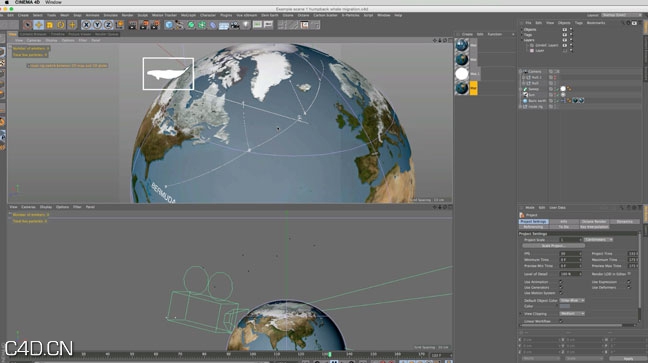
Task: Open Objects menu in Object Manager
Action: point(564,23)
